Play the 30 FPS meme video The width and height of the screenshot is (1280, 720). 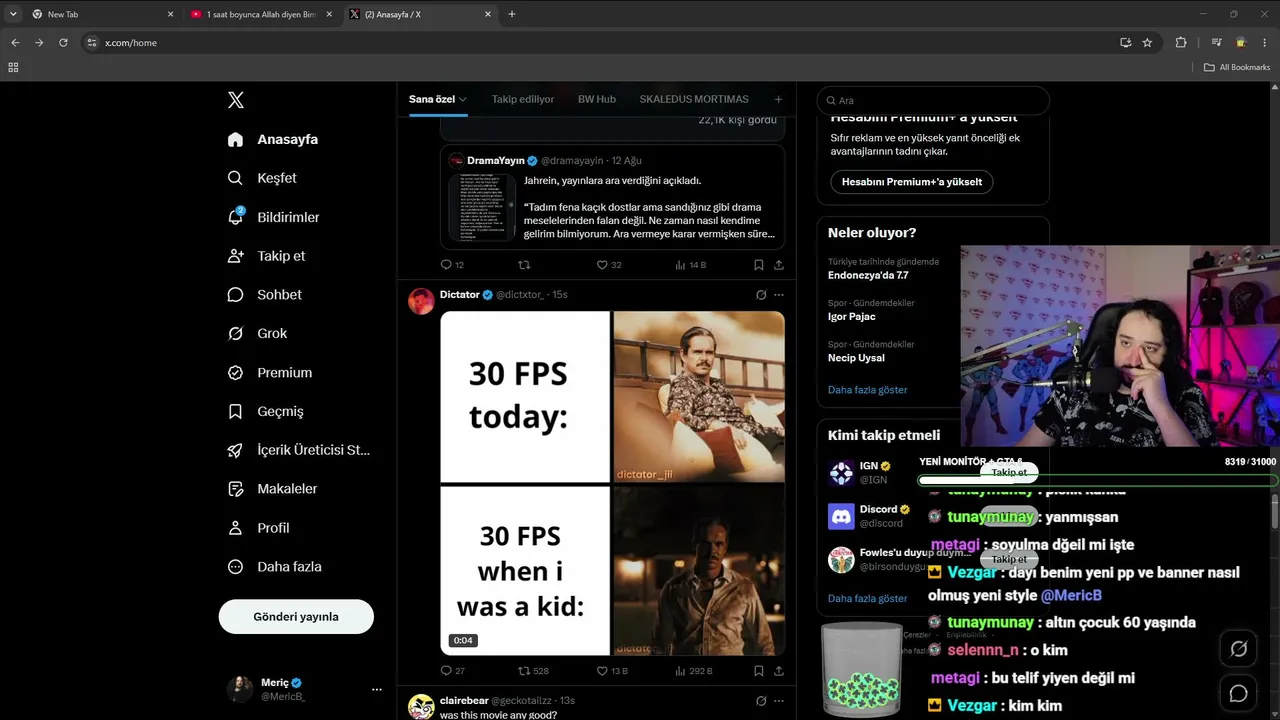tap(612, 483)
